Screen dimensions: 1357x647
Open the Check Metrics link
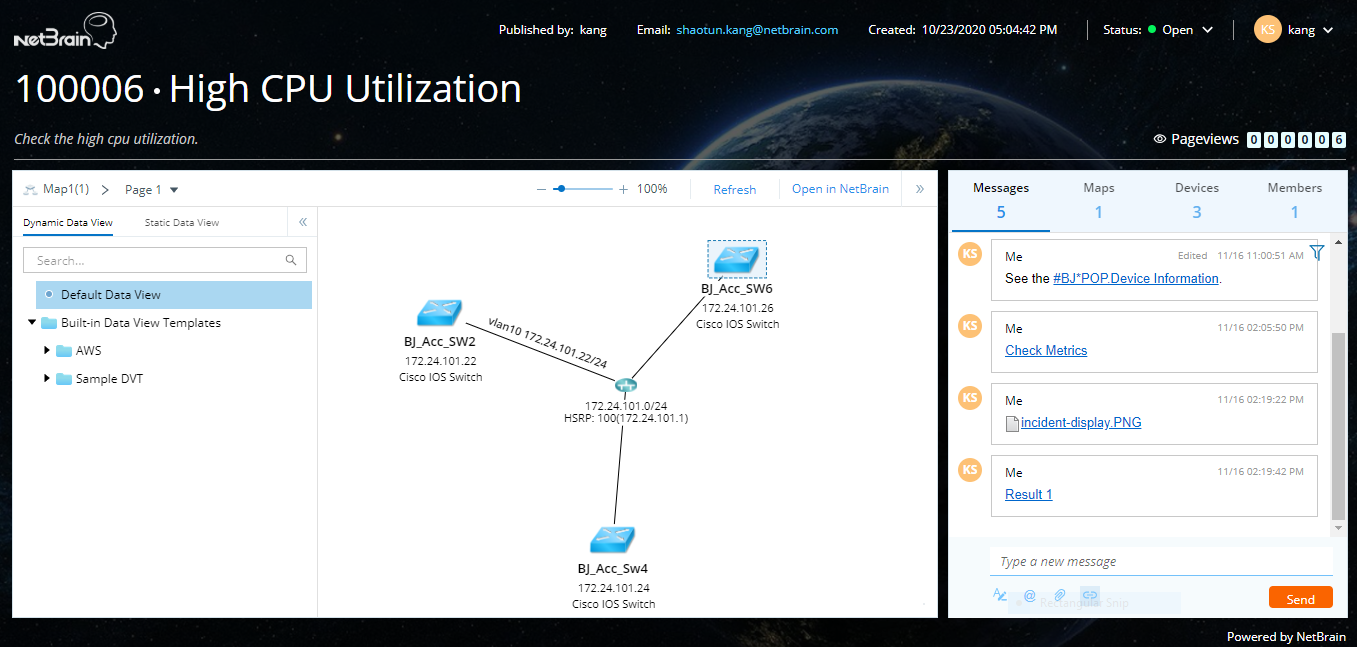(1046, 351)
